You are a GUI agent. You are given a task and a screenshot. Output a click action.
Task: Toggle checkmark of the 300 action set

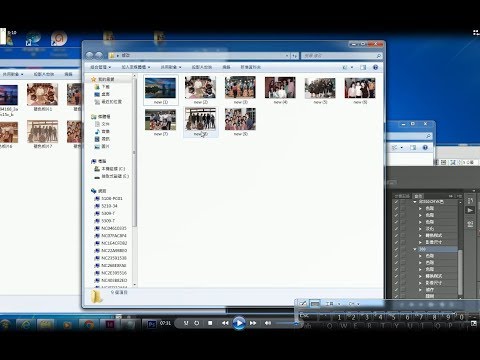pos(396,249)
